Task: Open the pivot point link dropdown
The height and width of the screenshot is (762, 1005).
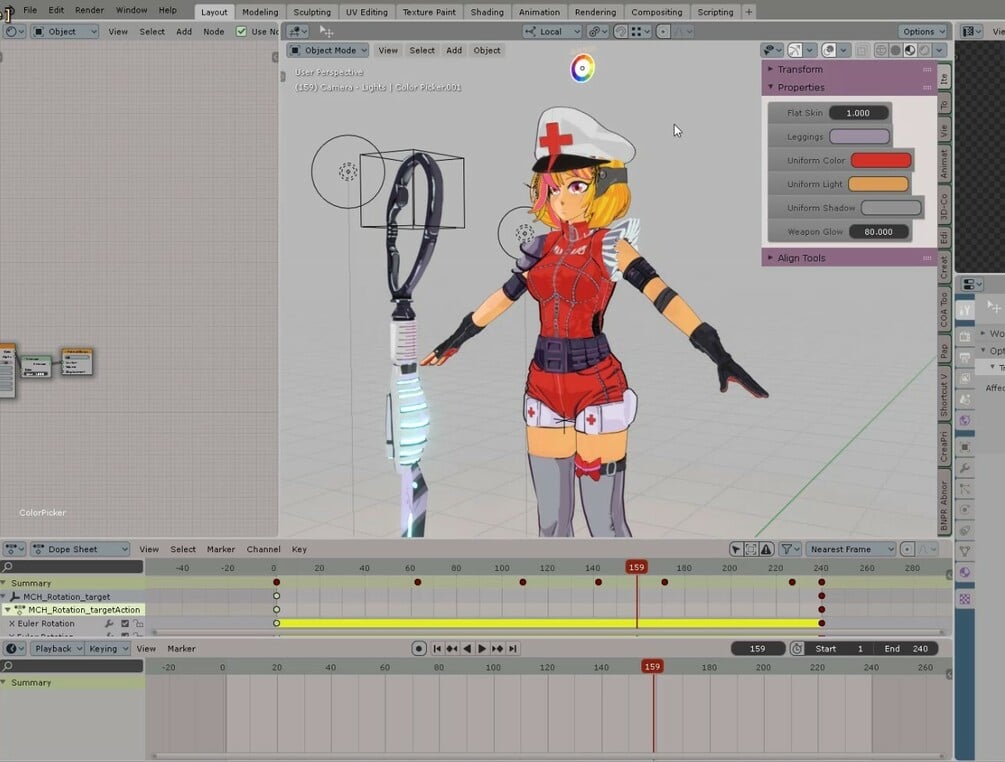Action: point(597,31)
